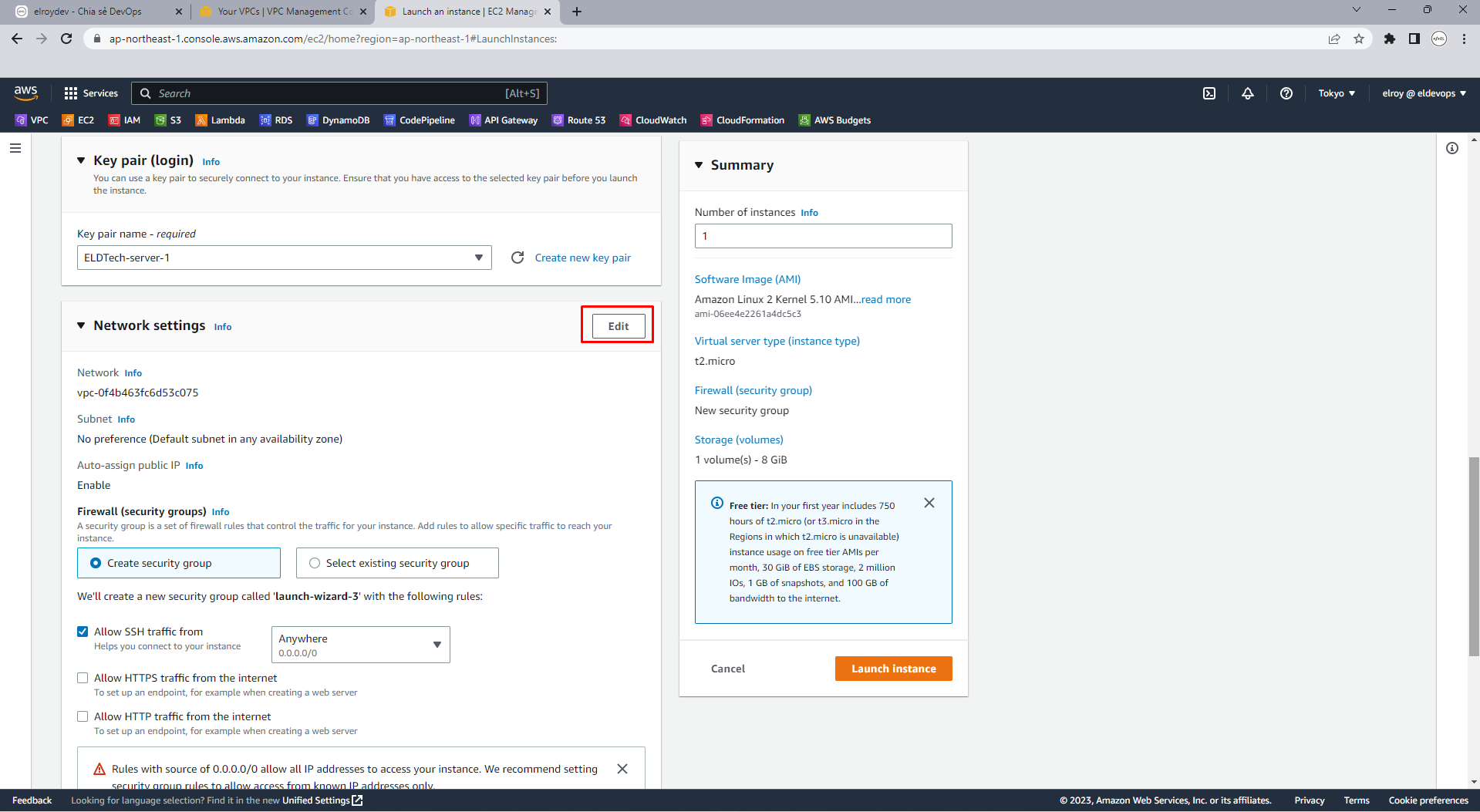Open a new browser tab
The width and height of the screenshot is (1480, 812).
point(577,12)
